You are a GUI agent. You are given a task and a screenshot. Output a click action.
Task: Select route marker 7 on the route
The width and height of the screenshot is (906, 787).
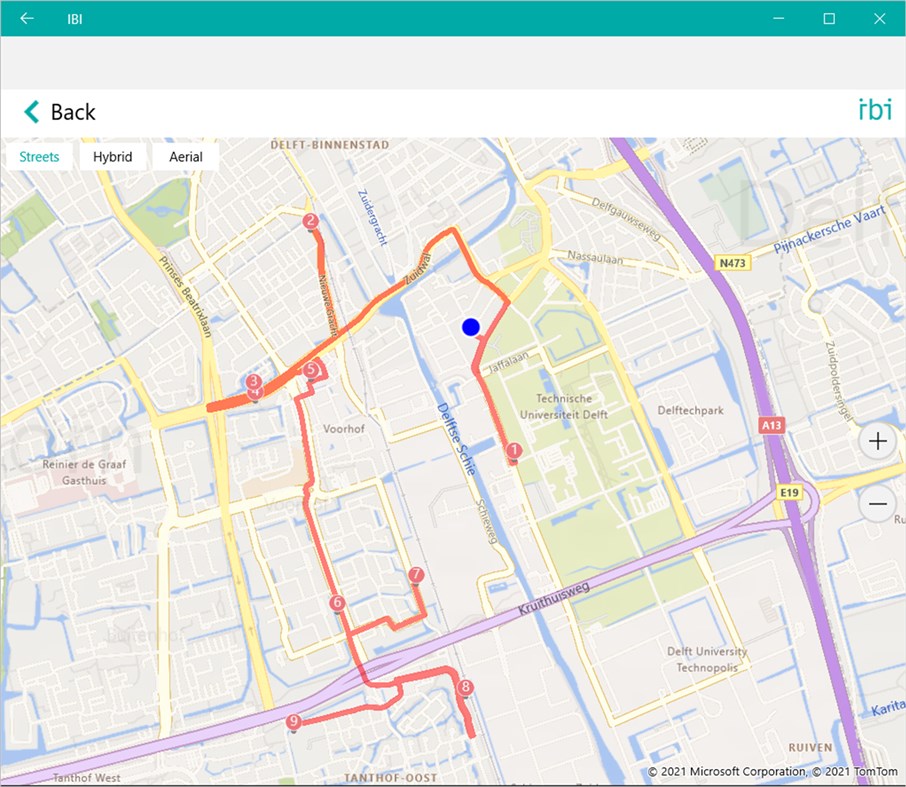(x=415, y=574)
